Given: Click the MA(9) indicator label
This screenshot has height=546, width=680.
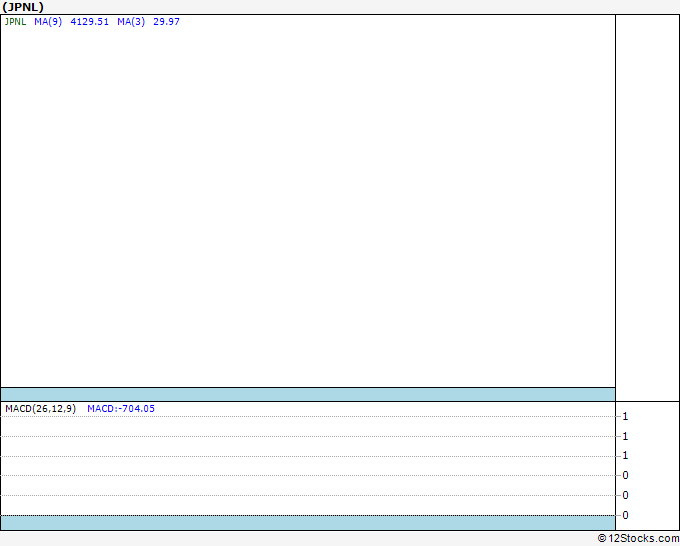Looking at the screenshot, I should pyautogui.click(x=48, y=22).
